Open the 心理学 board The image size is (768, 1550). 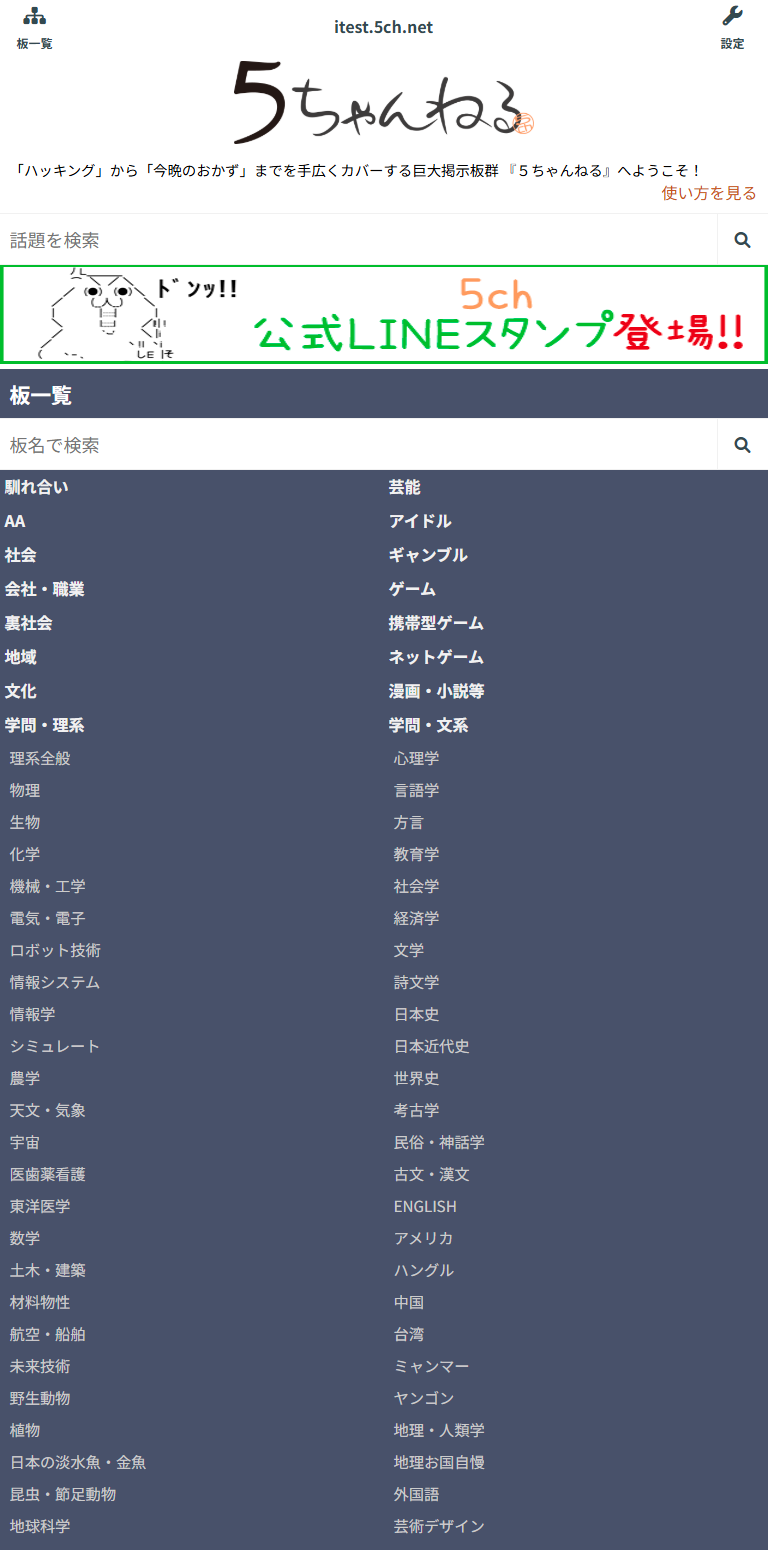[416, 758]
